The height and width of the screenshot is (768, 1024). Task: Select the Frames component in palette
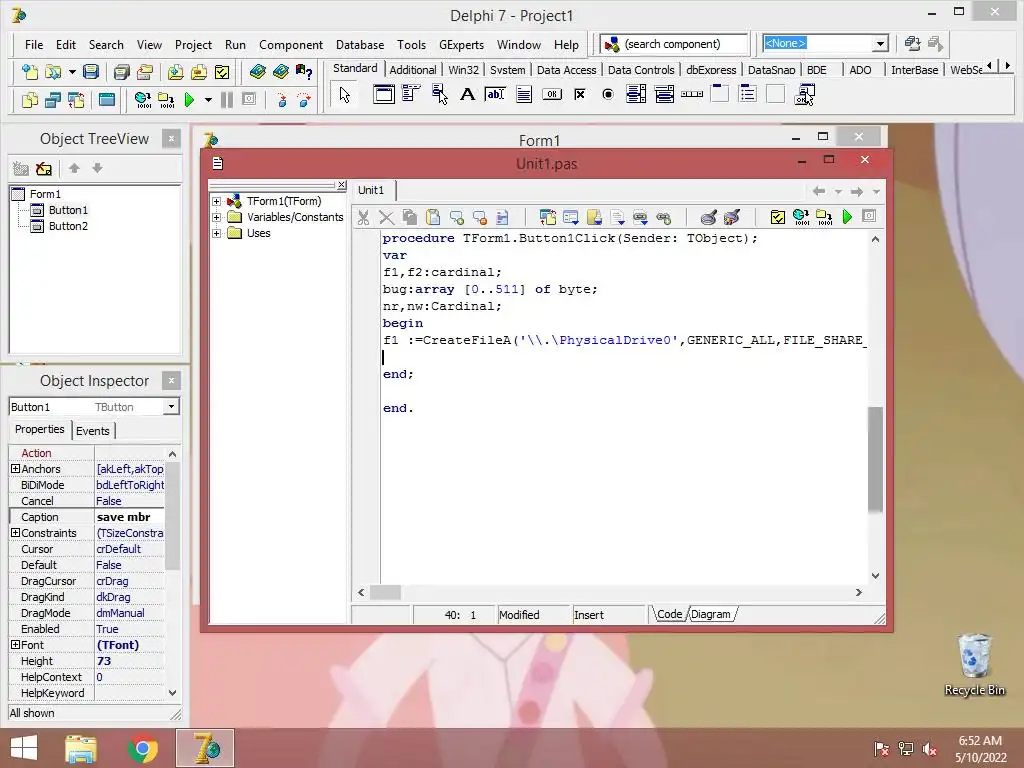click(x=384, y=95)
